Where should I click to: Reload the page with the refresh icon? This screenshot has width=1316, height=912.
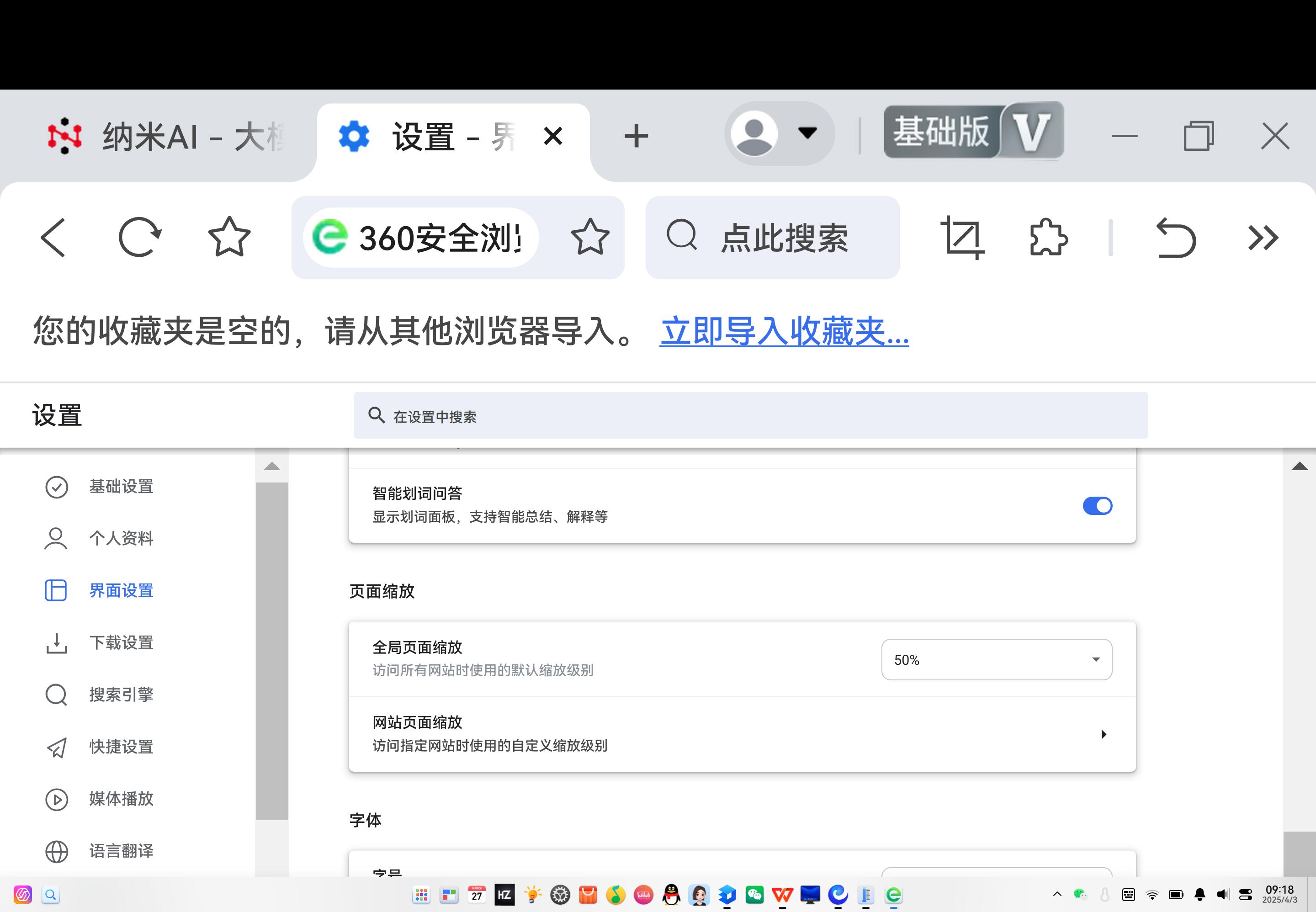(x=139, y=237)
